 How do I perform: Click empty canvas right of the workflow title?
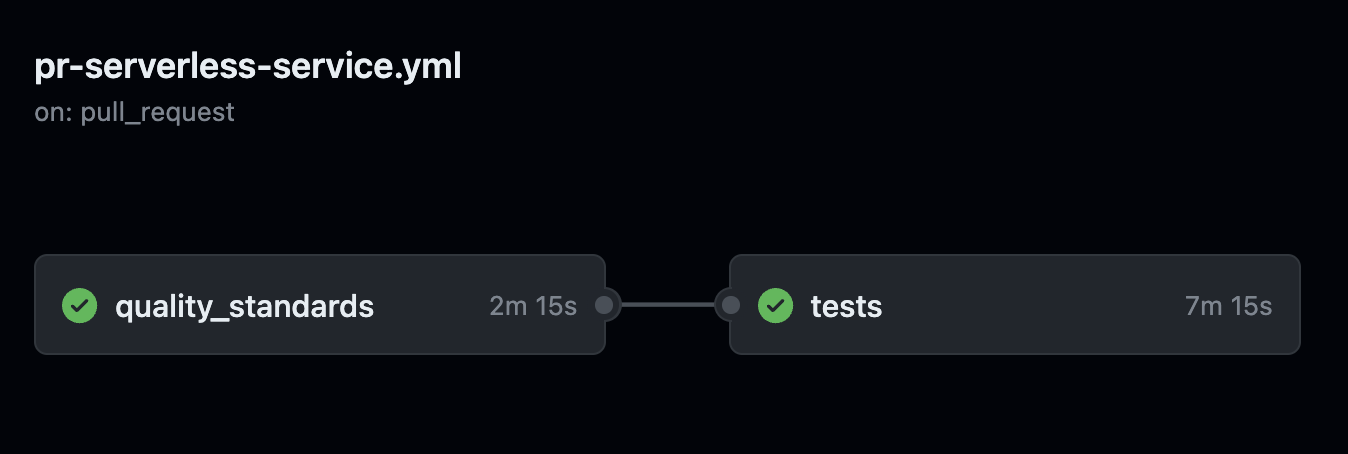click(900, 68)
